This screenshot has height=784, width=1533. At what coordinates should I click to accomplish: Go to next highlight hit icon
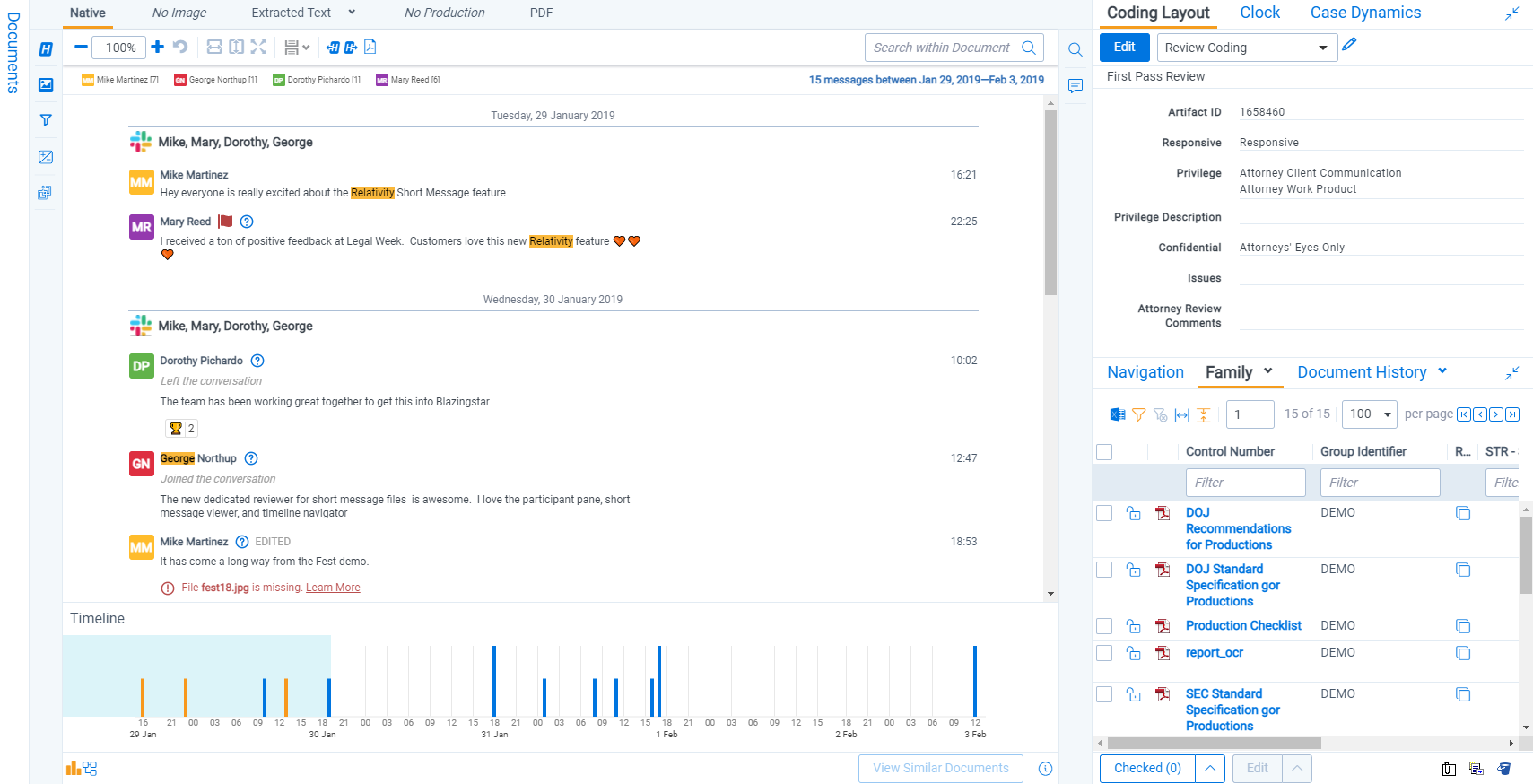pyautogui.click(x=351, y=47)
